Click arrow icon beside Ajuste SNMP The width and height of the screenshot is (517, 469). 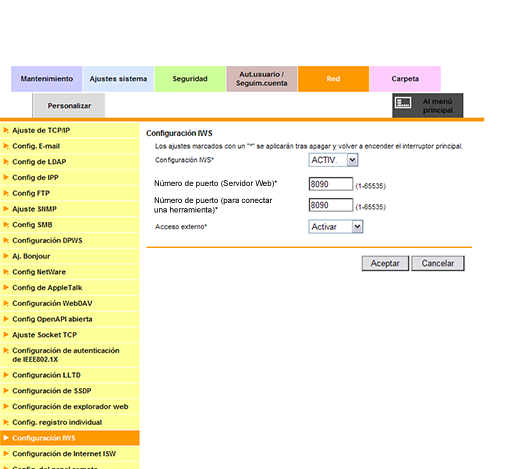coord(6,209)
